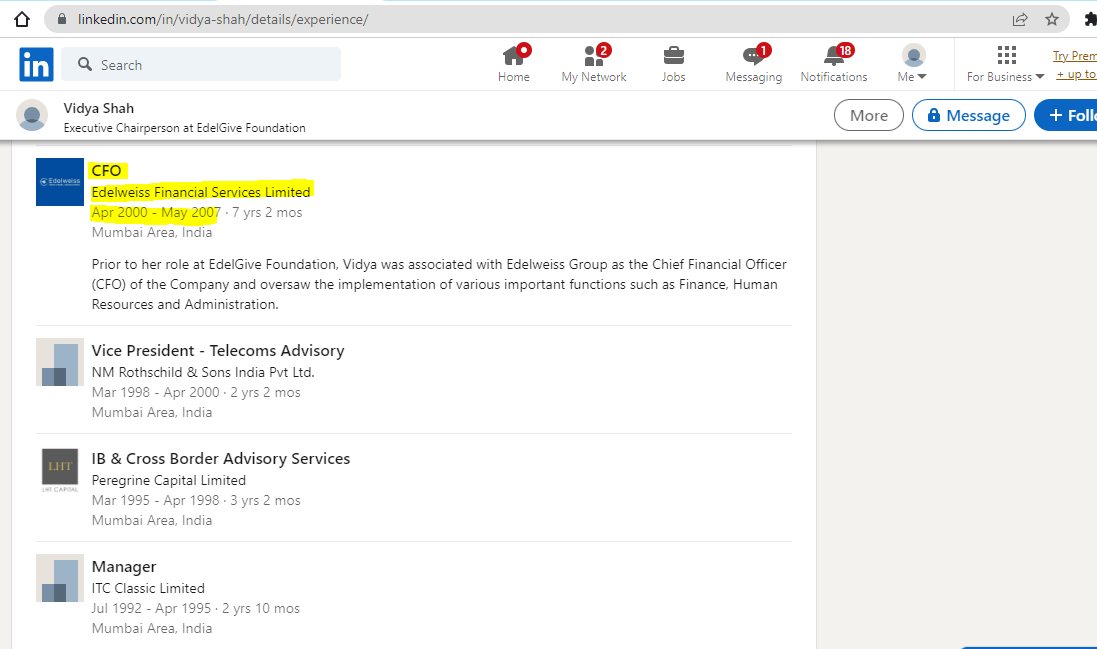Click IB & Cross Border Advisory Services
This screenshot has height=649, width=1097.
pos(220,459)
